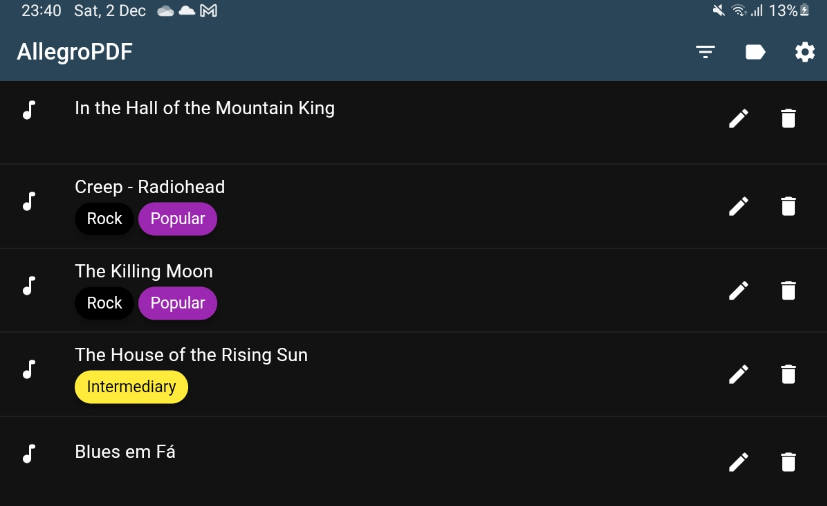Delete In the Hall of the Mountain King
This screenshot has height=506, width=827.
point(788,118)
